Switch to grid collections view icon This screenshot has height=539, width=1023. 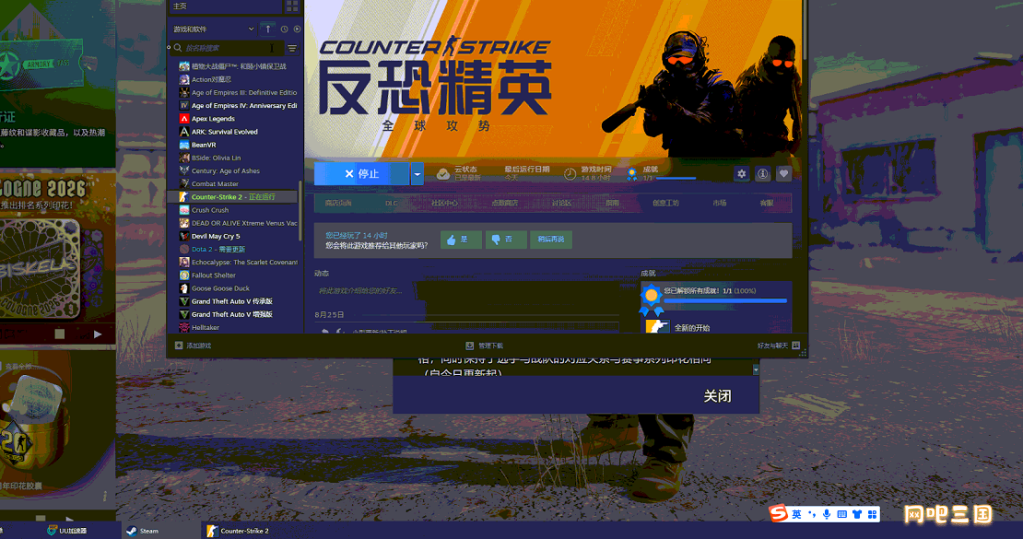point(292,6)
